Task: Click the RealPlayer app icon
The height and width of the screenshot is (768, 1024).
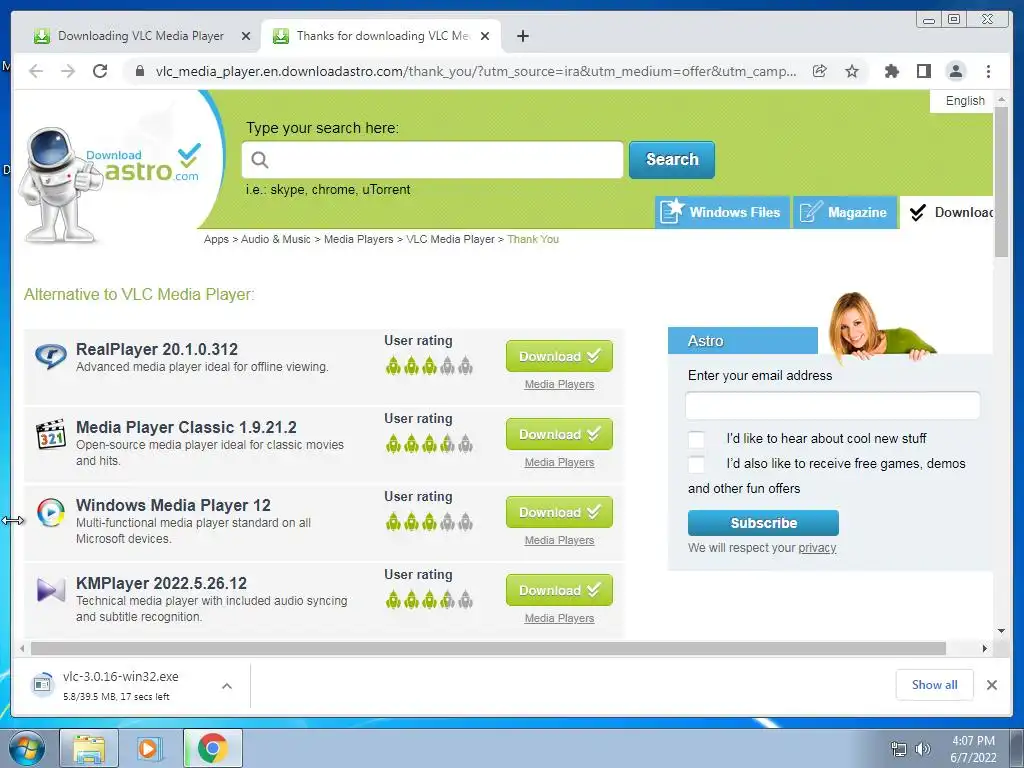Action: (50, 356)
